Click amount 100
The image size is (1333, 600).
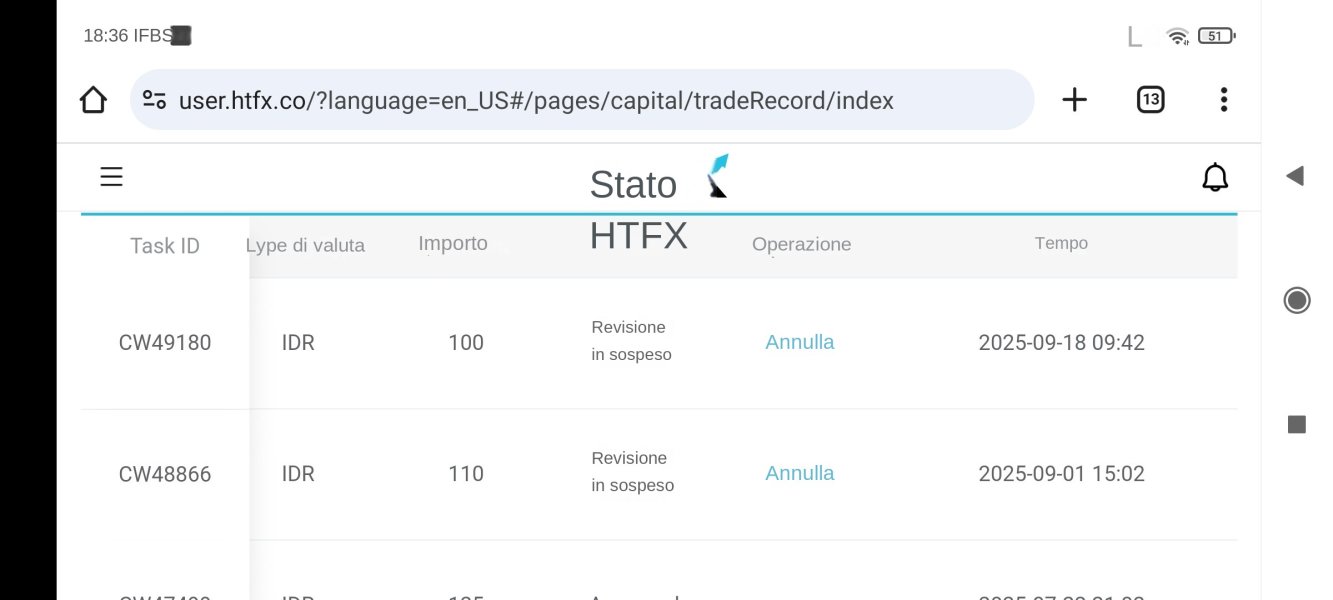pos(466,343)
